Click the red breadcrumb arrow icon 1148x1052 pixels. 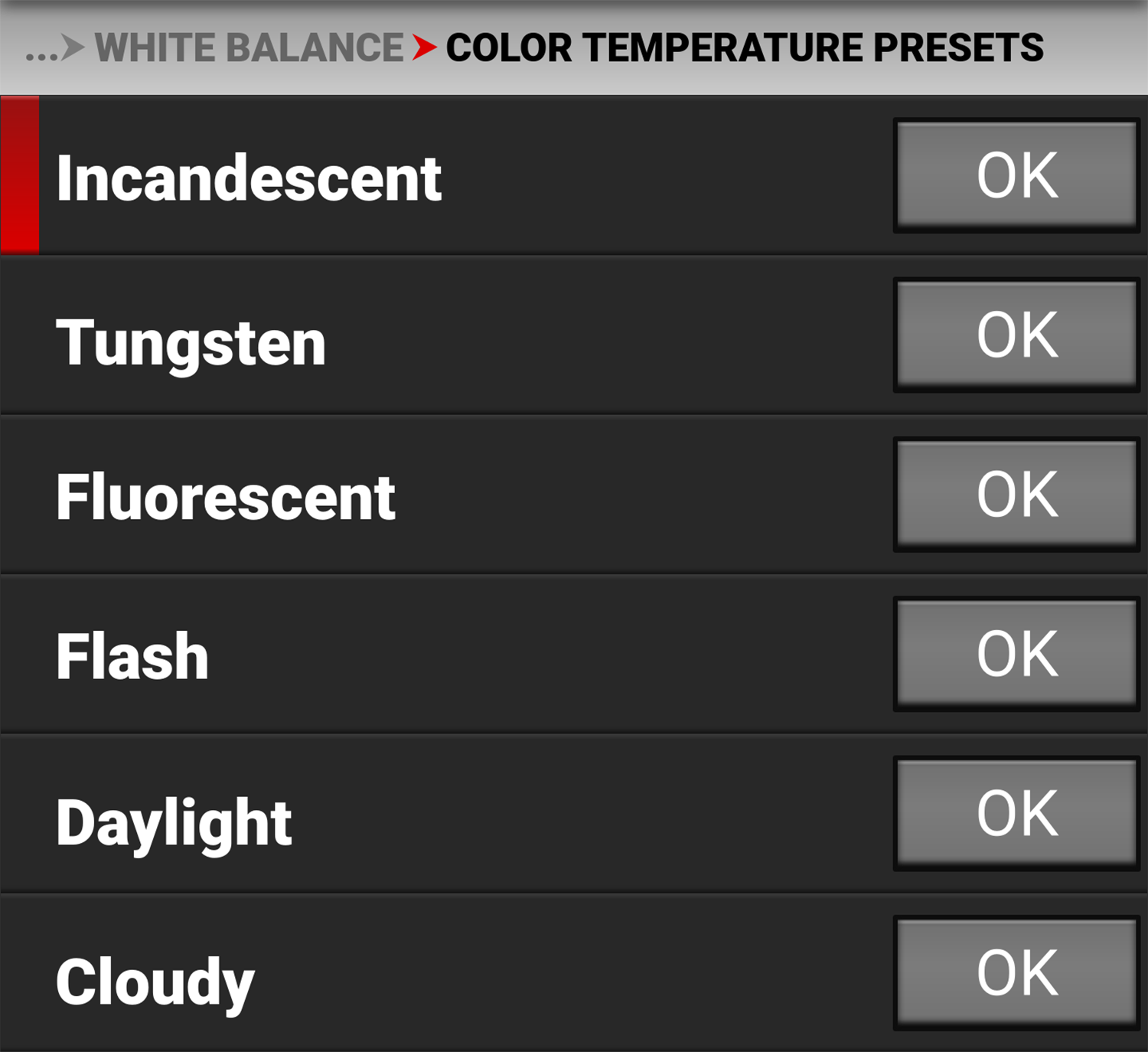pyautogui.click(x=424, y=47)
